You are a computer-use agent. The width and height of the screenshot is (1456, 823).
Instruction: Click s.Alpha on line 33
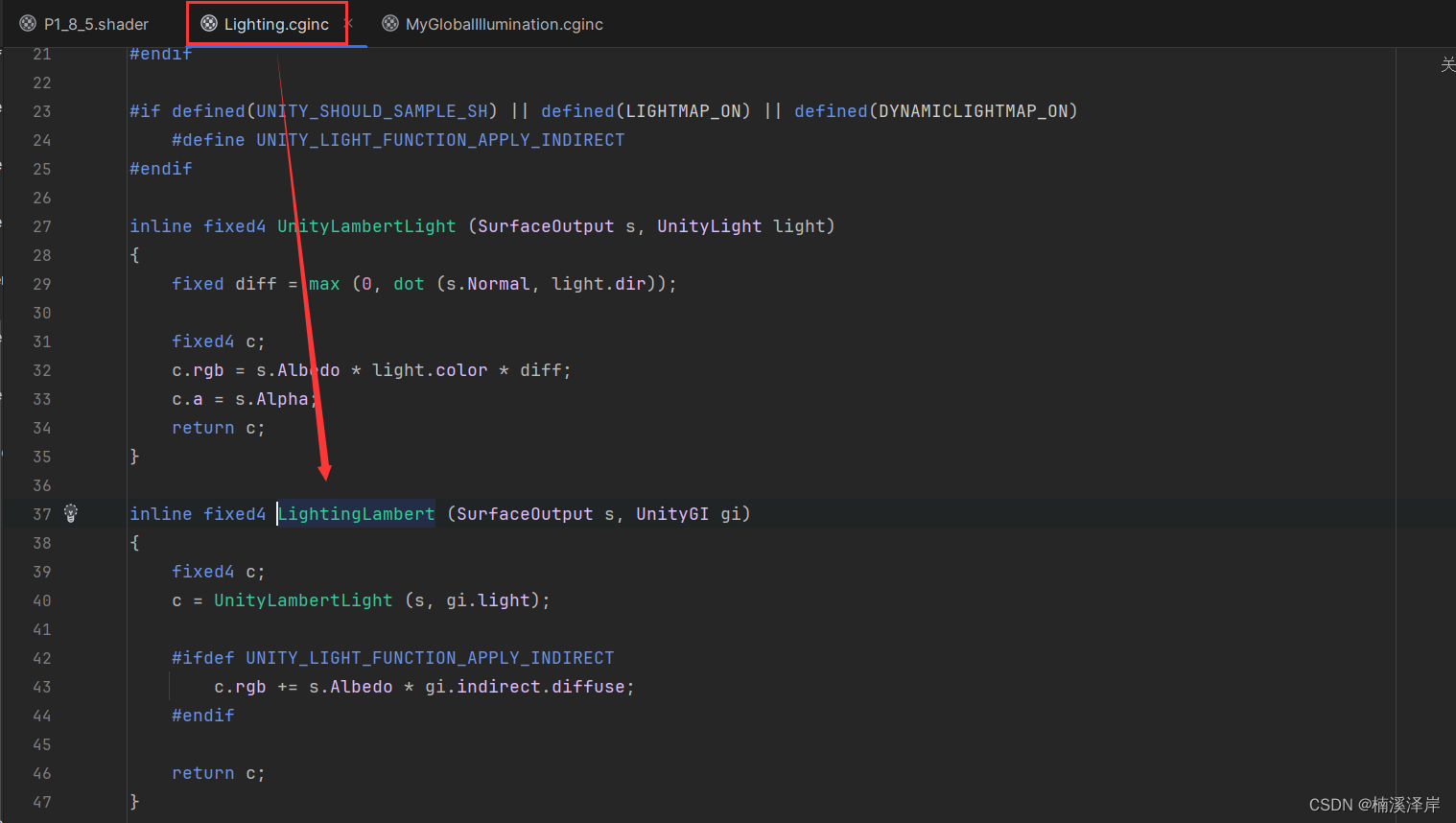(x=271, y=399)
